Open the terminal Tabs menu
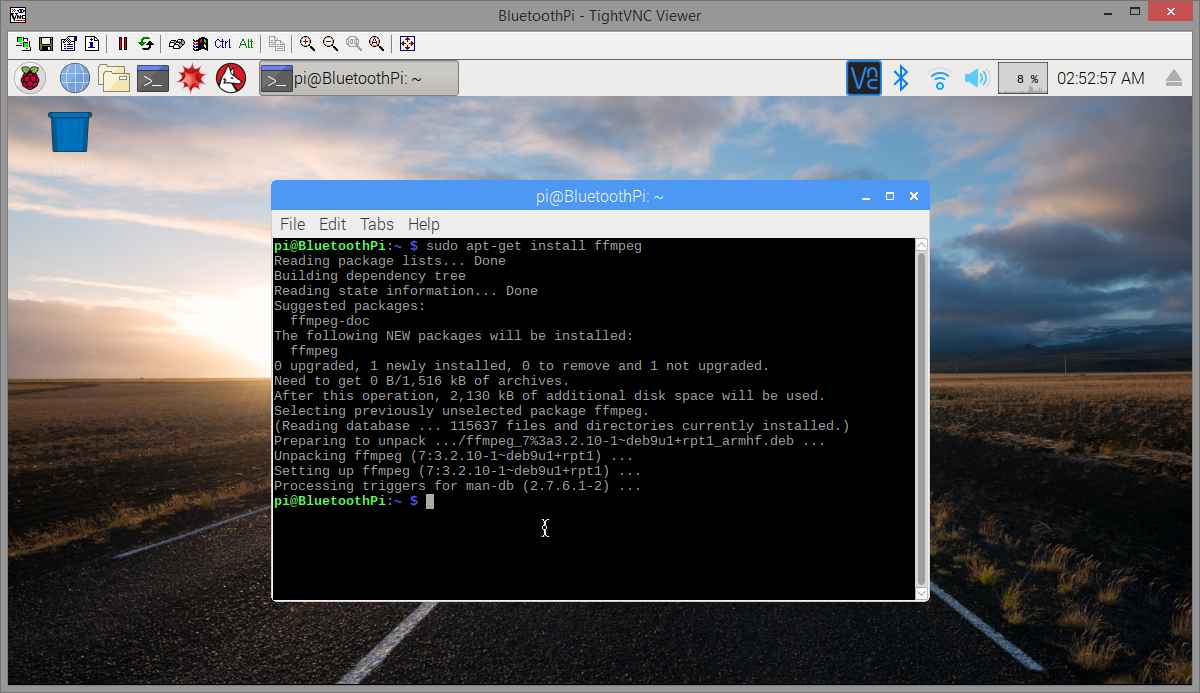The width and height of the screenshot is (1200, 693). 377,224
